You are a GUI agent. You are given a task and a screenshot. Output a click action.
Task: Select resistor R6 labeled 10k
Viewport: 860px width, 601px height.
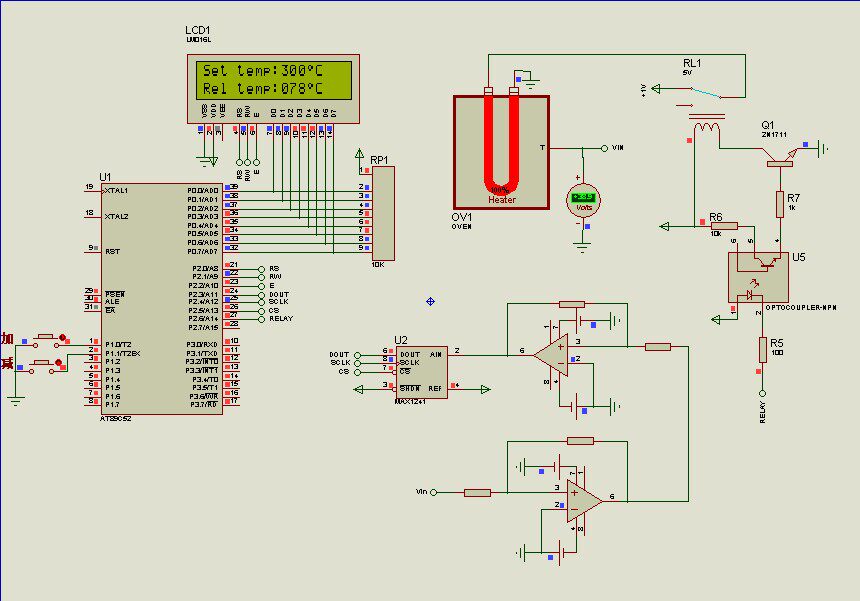point(722,228)
